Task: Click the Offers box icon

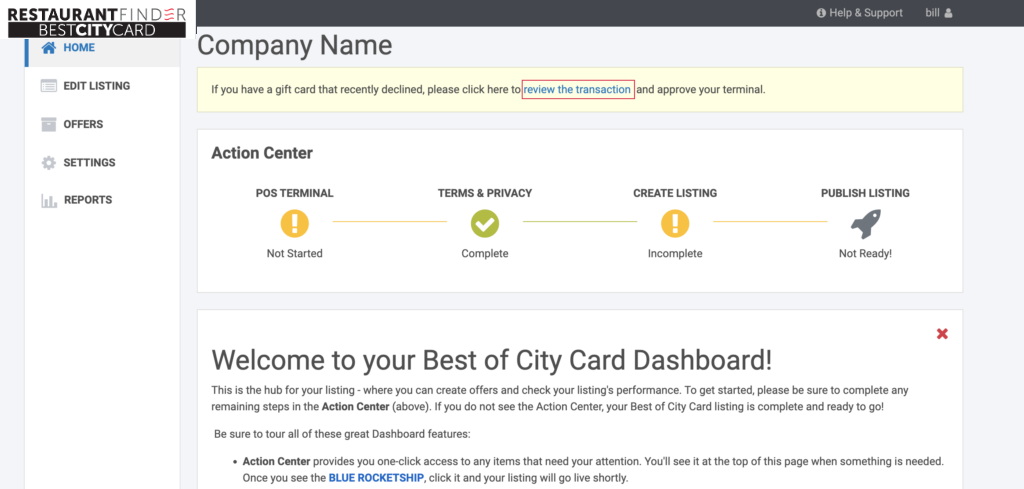Action: [48, 124]
